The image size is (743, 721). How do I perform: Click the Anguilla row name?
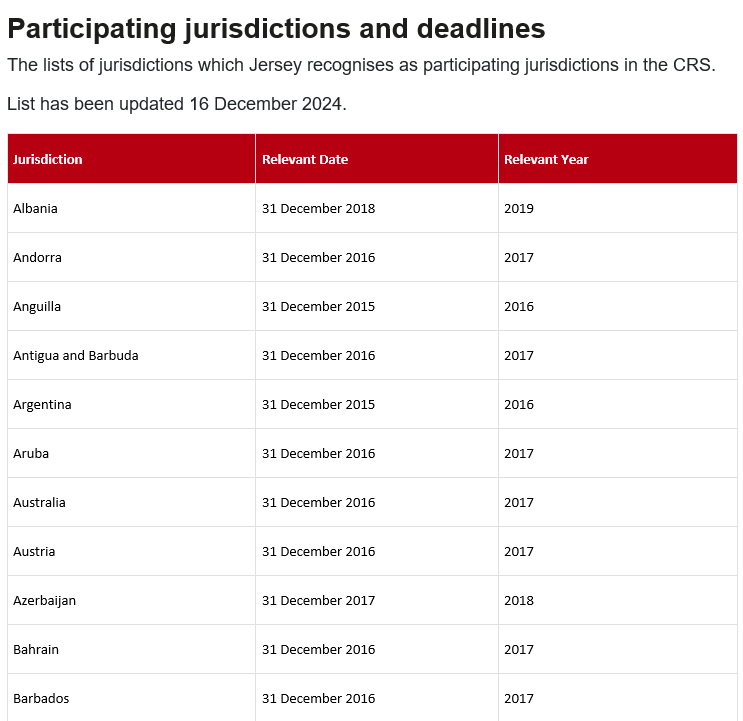coord(37,306)
